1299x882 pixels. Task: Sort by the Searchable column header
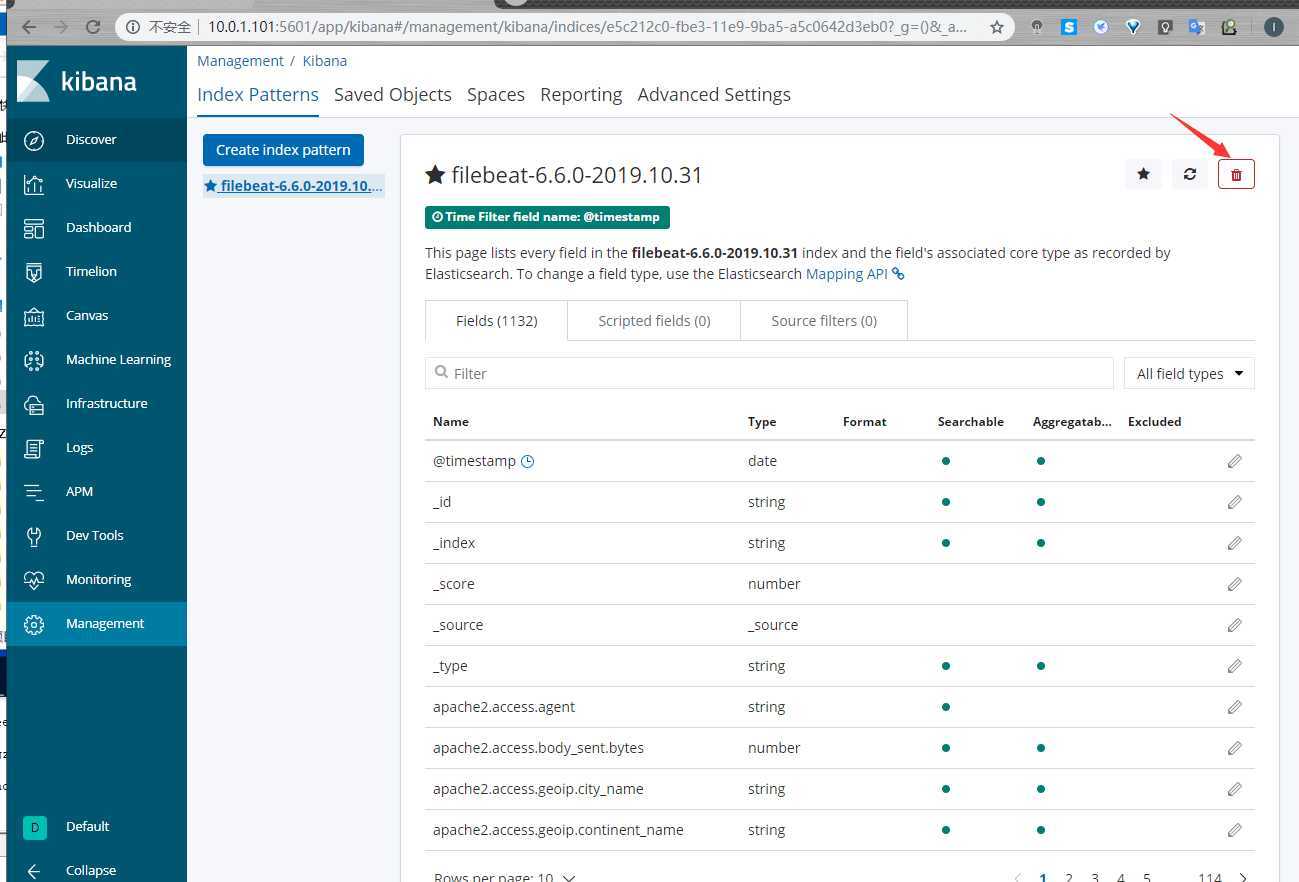pos(971,422)
